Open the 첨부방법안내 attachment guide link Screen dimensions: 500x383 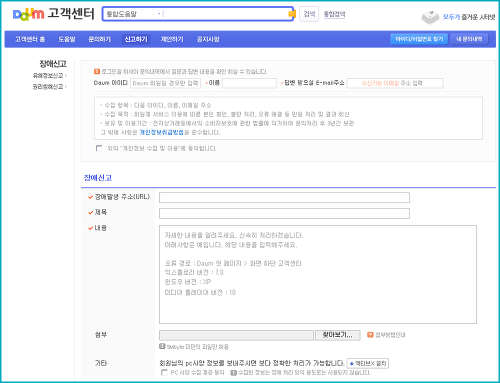(x=390, y=335)
